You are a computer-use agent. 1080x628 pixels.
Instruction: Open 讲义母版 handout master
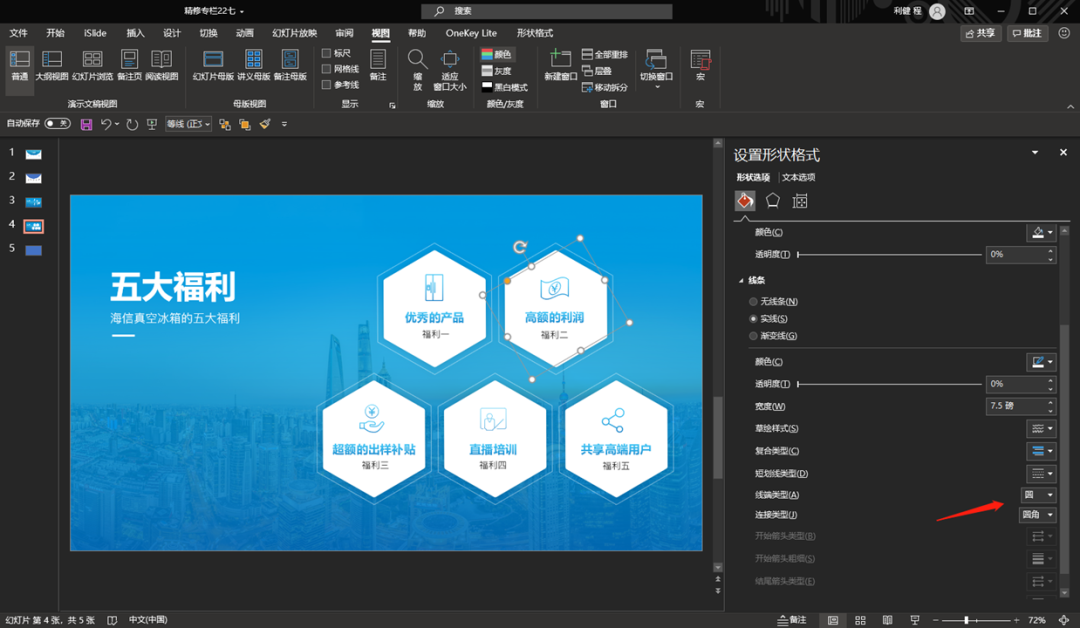click(253, 65)
